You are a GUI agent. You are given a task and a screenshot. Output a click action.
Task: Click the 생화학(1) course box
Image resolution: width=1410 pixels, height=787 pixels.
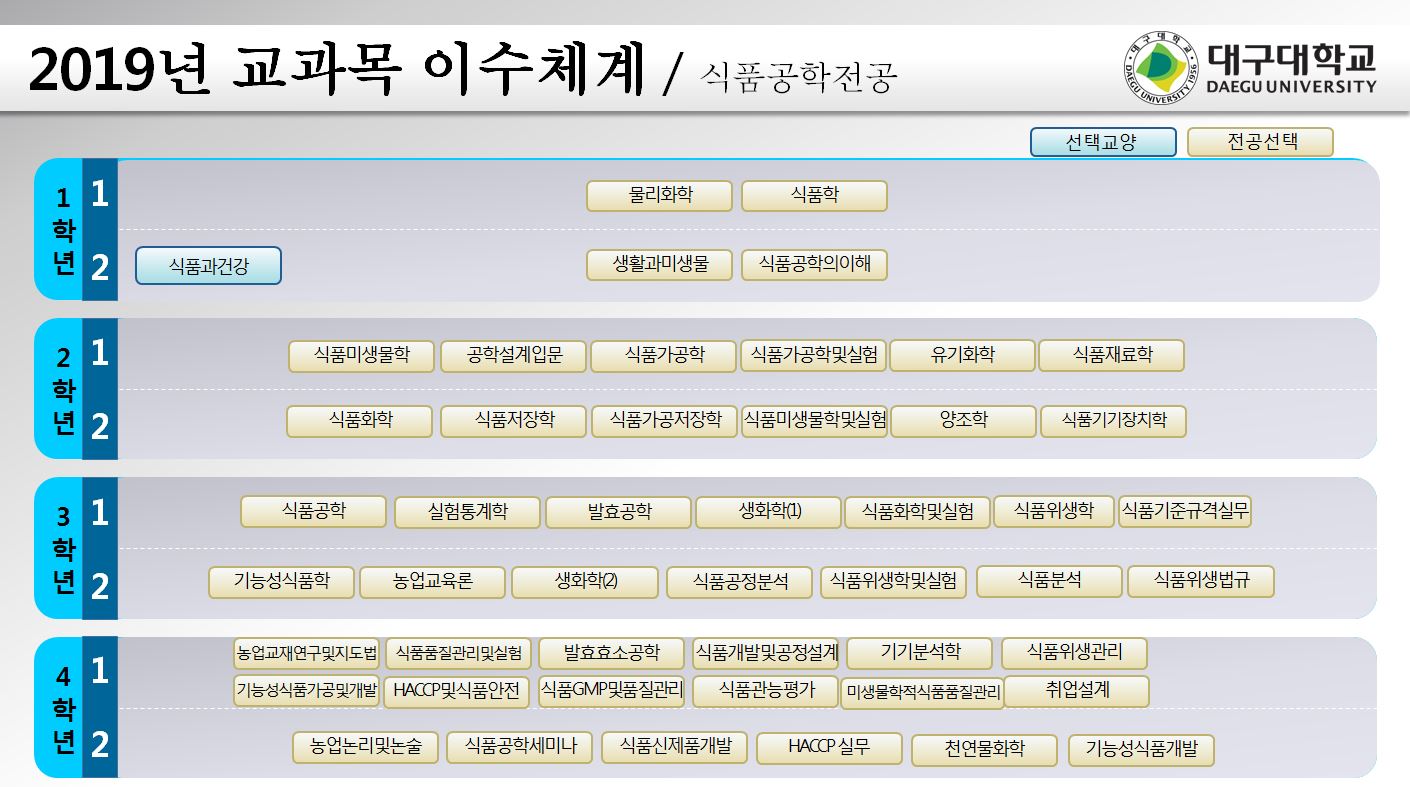tap(768, 512)
